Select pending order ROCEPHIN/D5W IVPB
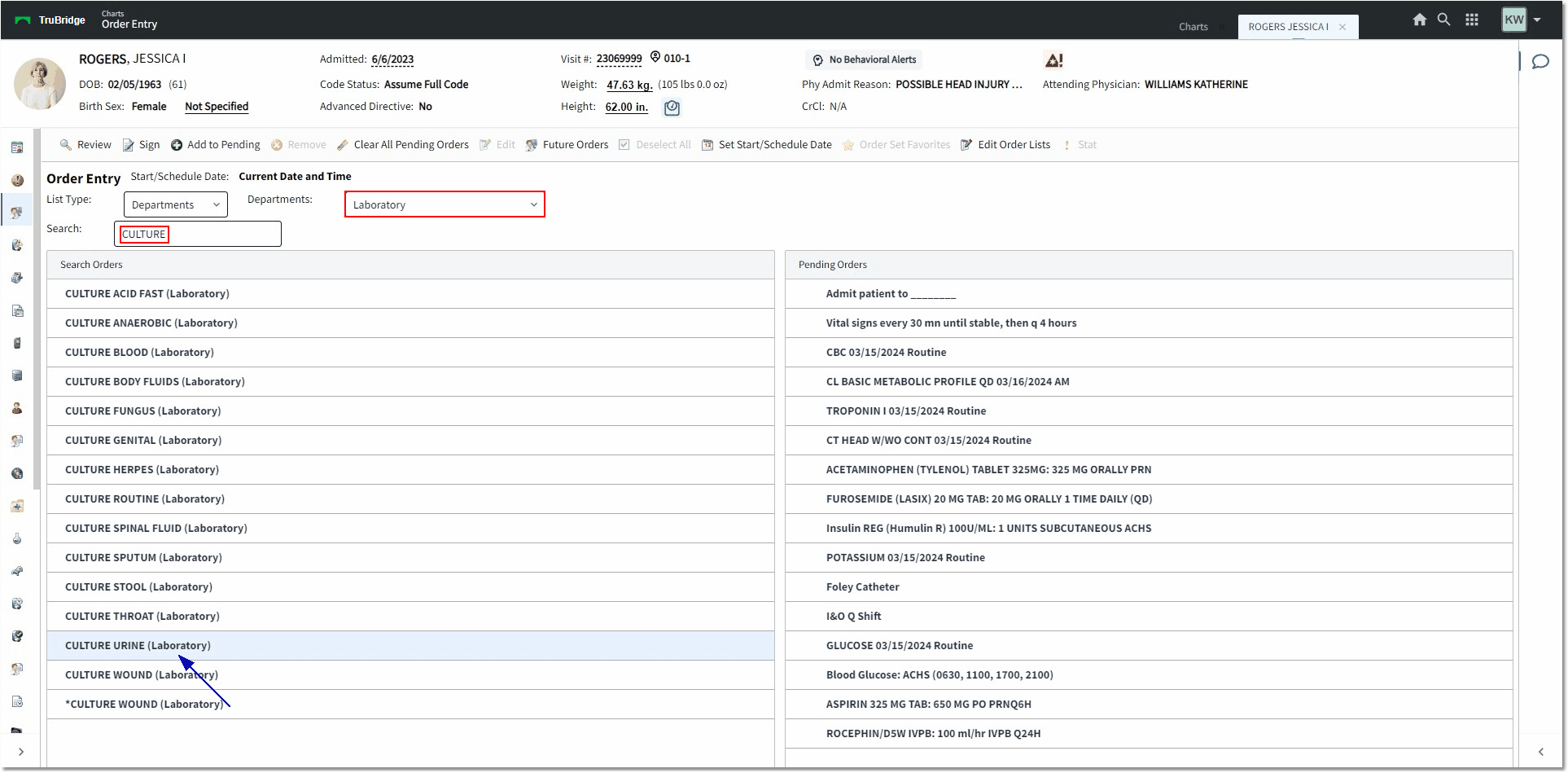 click(1149, 734)
